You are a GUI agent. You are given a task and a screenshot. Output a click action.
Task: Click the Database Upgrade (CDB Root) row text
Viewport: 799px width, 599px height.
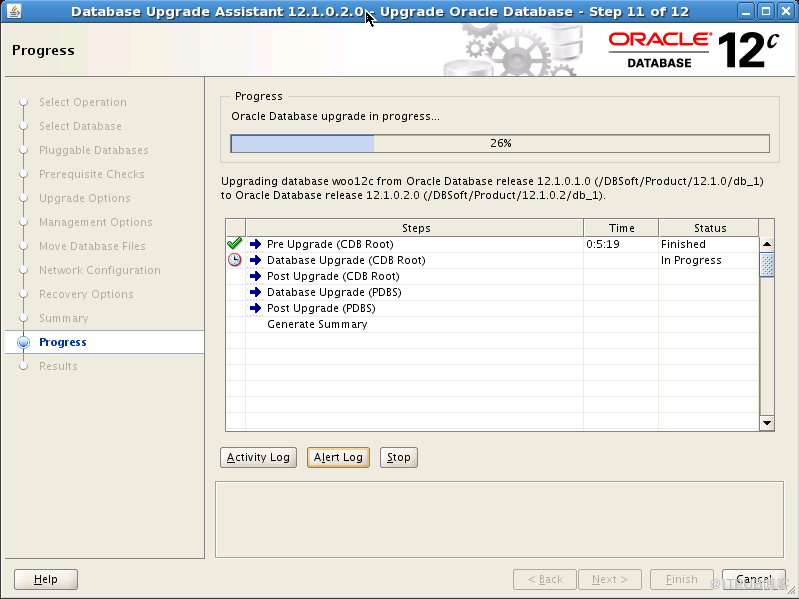coord(346,260)
